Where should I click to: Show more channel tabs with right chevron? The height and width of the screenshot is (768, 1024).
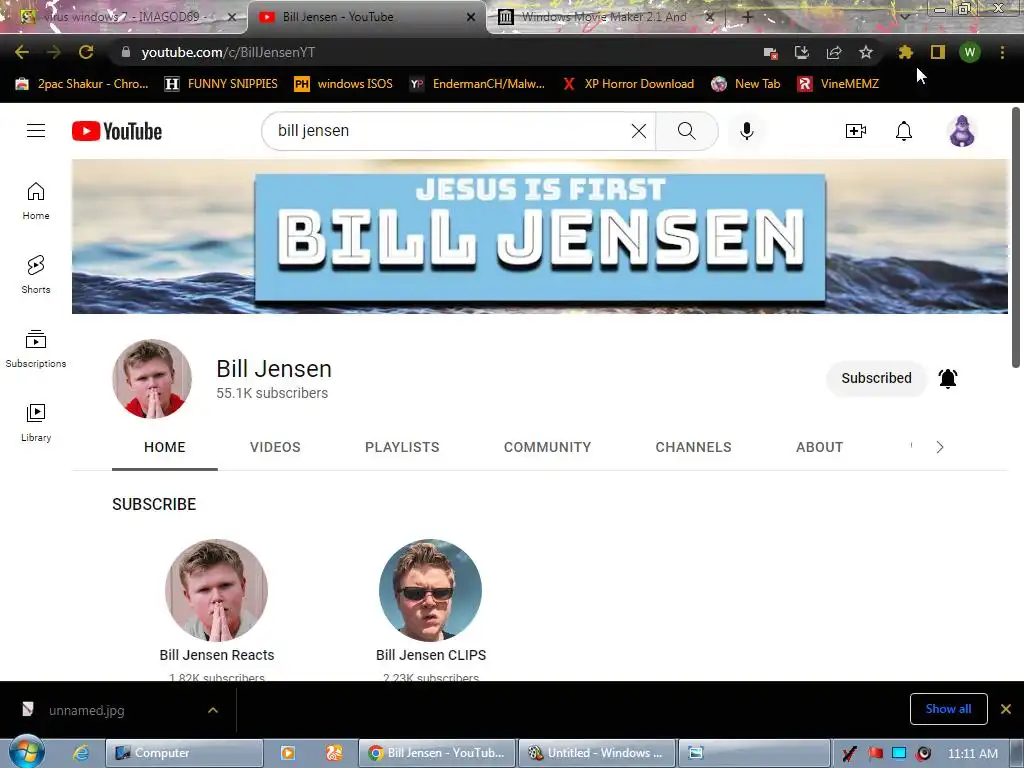coord(940,447)
